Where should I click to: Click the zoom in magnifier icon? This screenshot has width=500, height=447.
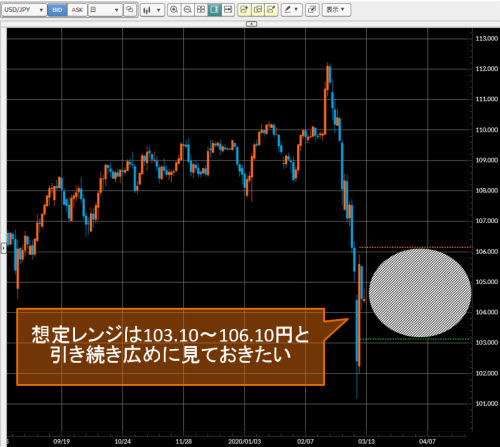point(174,10)
